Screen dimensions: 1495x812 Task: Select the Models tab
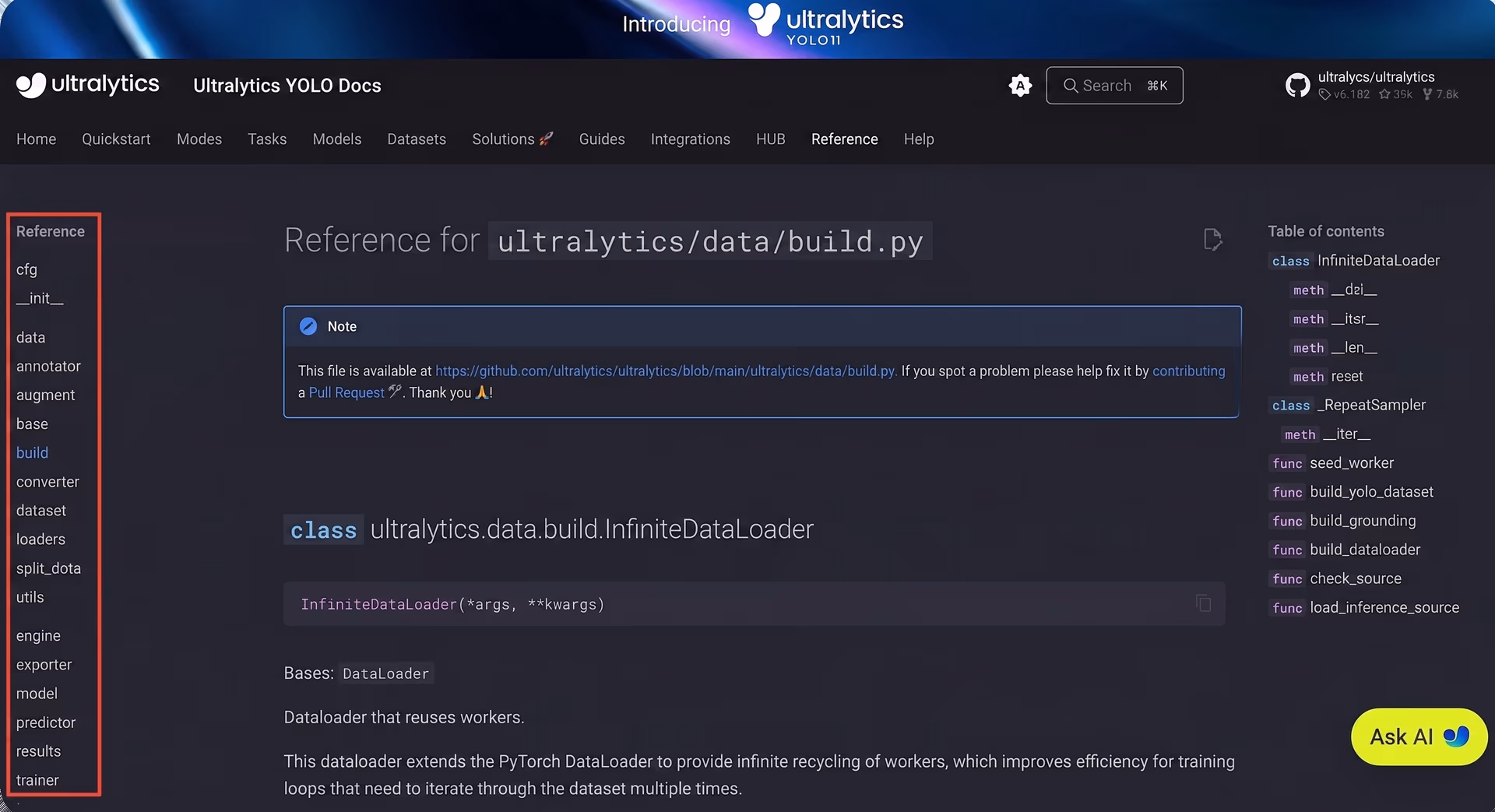click(337, 139)
